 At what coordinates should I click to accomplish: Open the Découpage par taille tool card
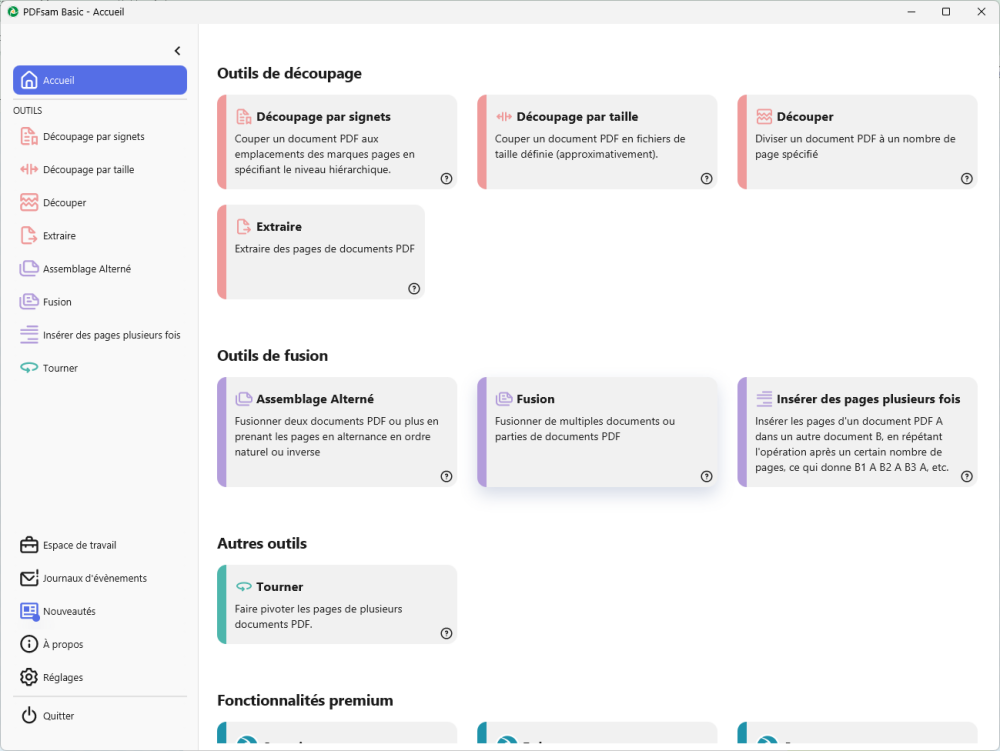[x=597, y=142]
